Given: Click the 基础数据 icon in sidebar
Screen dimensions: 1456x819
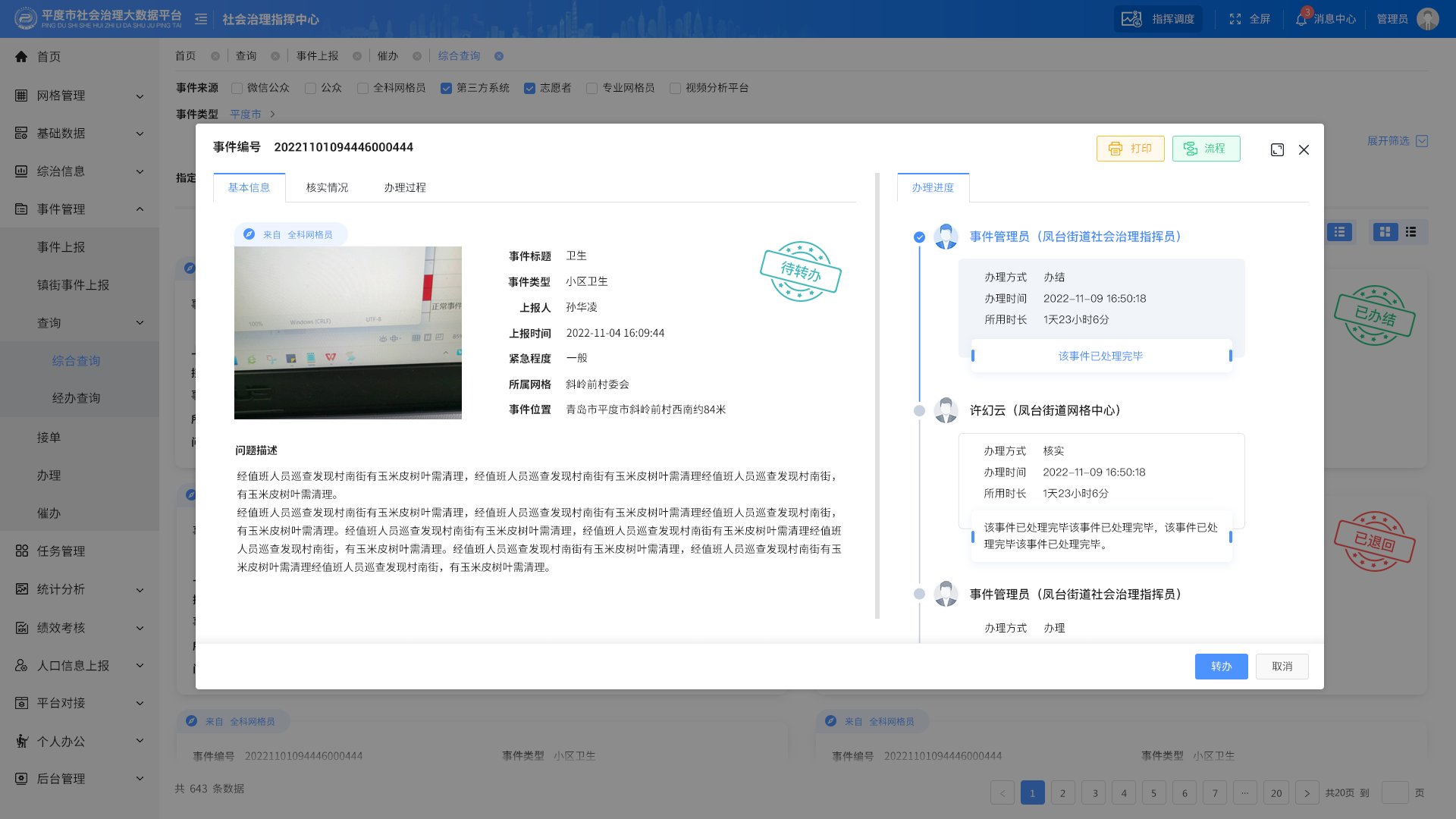Looking at the screenshot, I should coord(21,133).
